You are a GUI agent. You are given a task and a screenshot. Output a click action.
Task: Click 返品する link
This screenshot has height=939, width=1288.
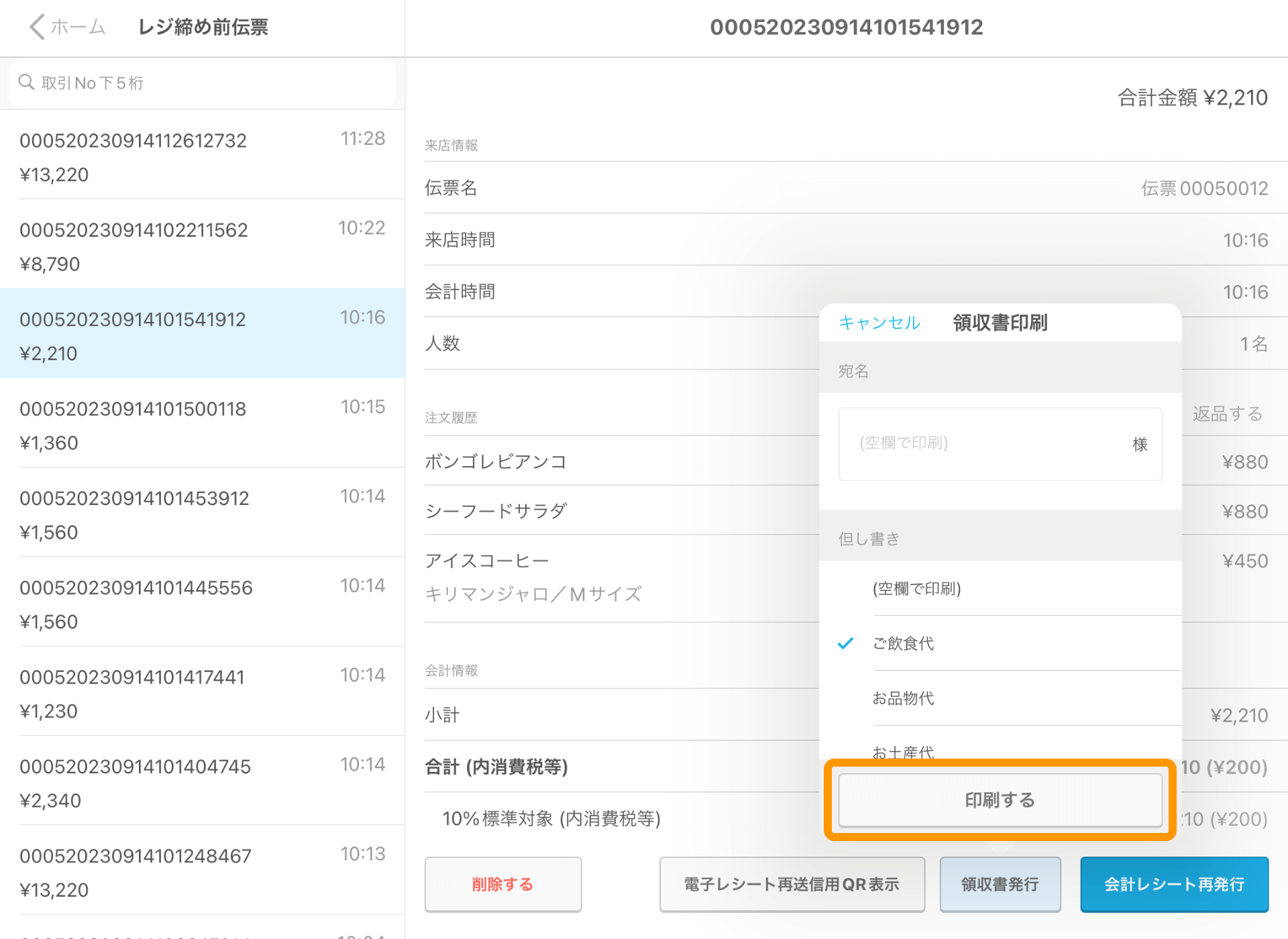(x=1228, y=413)
